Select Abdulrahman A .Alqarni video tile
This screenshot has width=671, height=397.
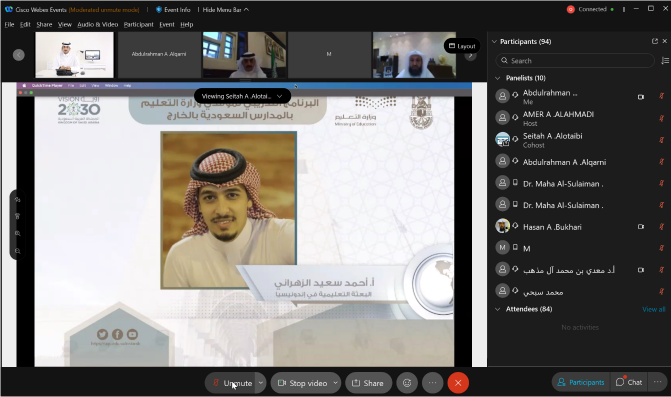pos(159,55)
